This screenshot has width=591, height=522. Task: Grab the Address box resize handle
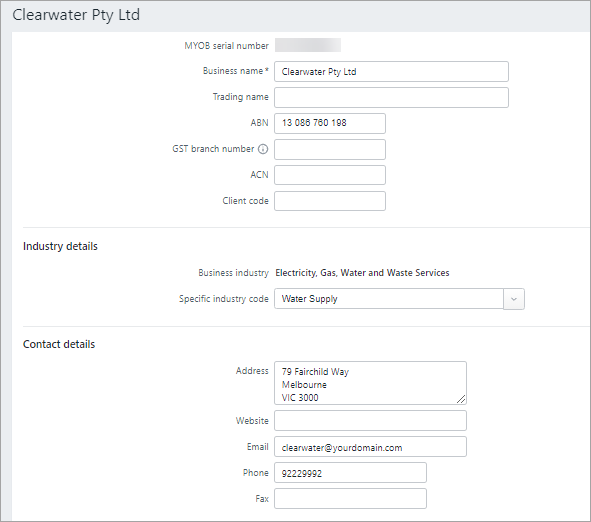click(461, 399)
